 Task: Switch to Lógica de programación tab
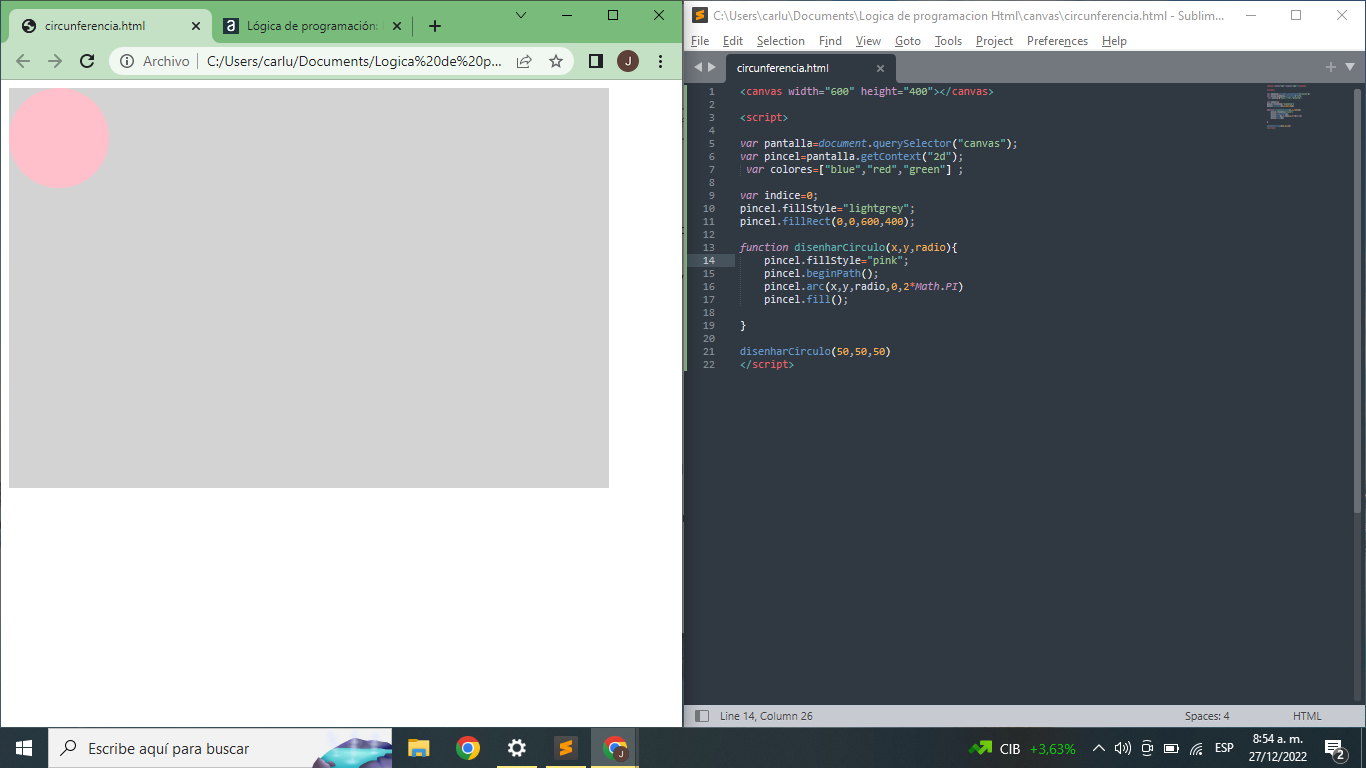(313, 26)
